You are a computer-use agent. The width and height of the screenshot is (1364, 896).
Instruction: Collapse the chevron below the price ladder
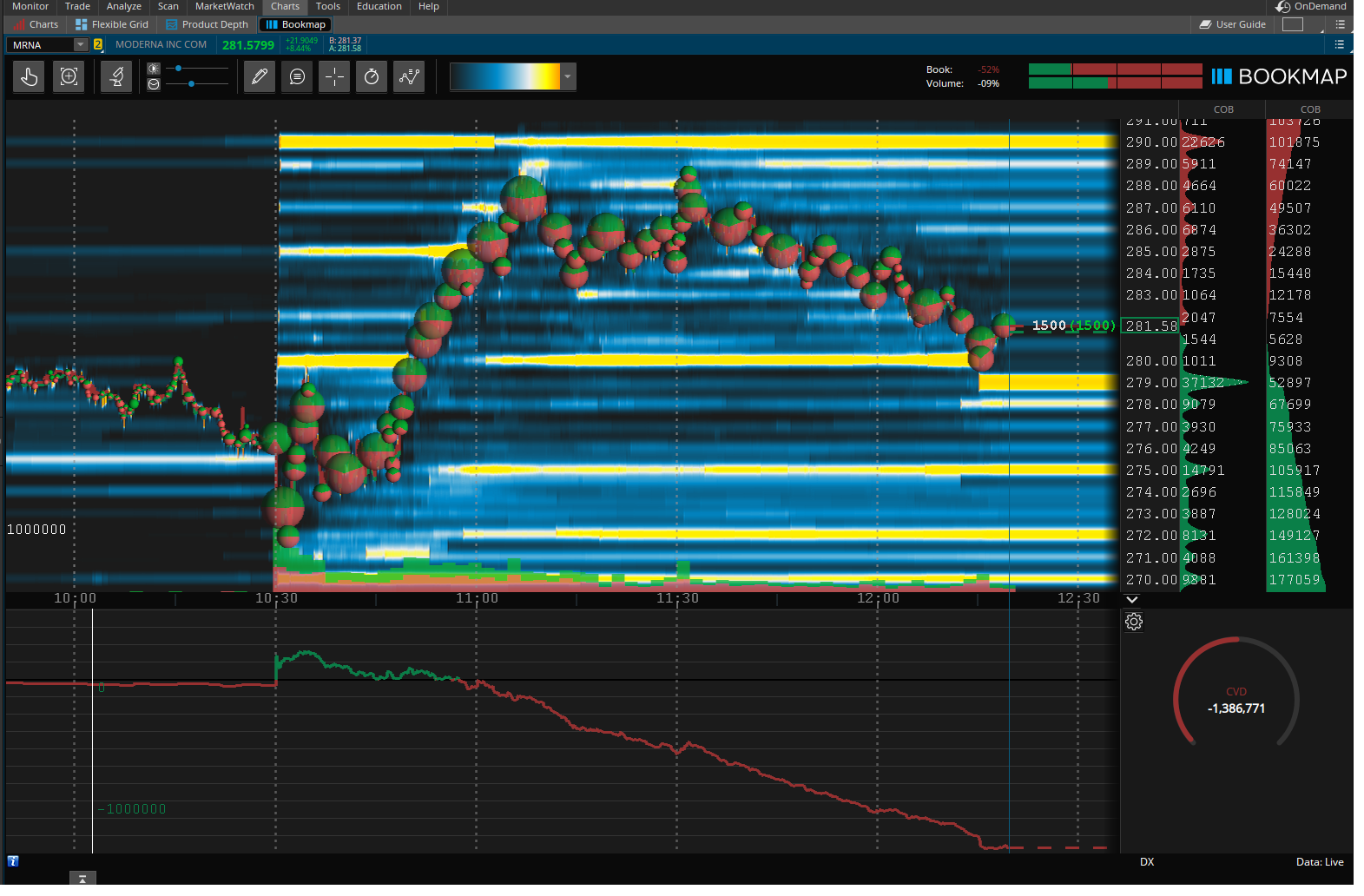tap(1132, 599)
